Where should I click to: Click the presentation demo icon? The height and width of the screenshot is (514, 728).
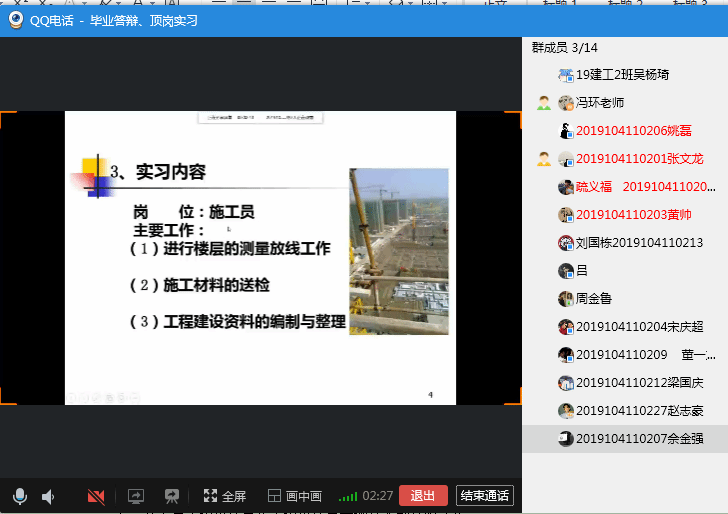pyautogui.click(x=172, y=496)
